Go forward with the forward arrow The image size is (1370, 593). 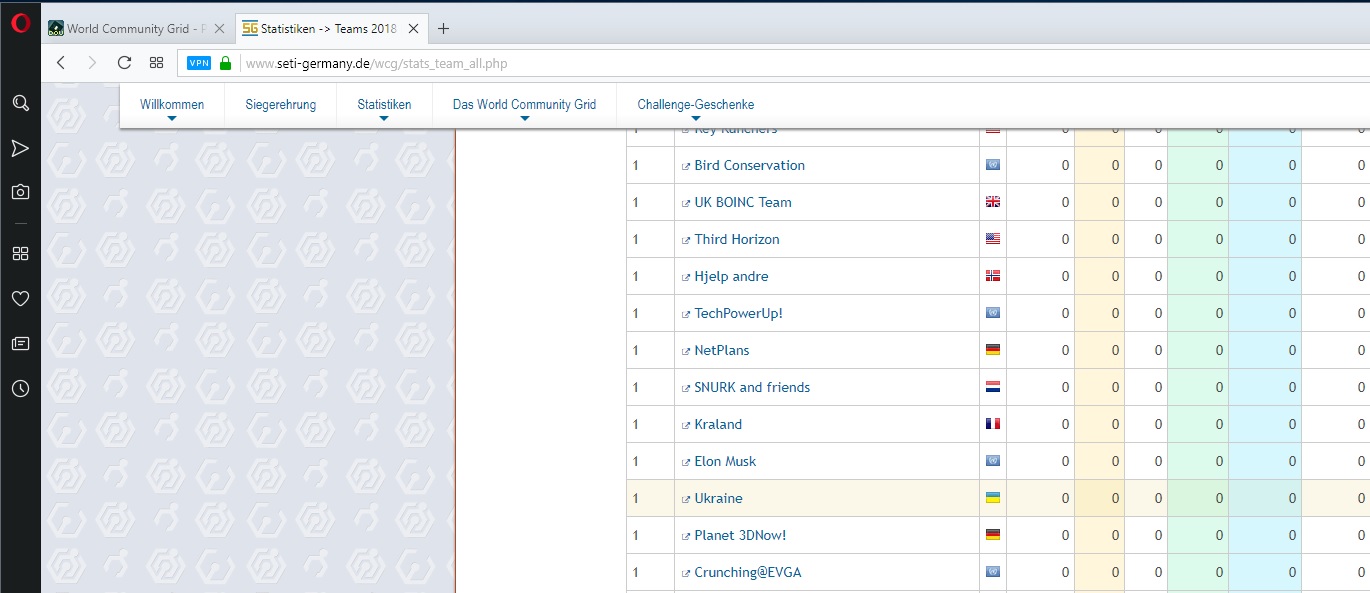tap(92, 63)
